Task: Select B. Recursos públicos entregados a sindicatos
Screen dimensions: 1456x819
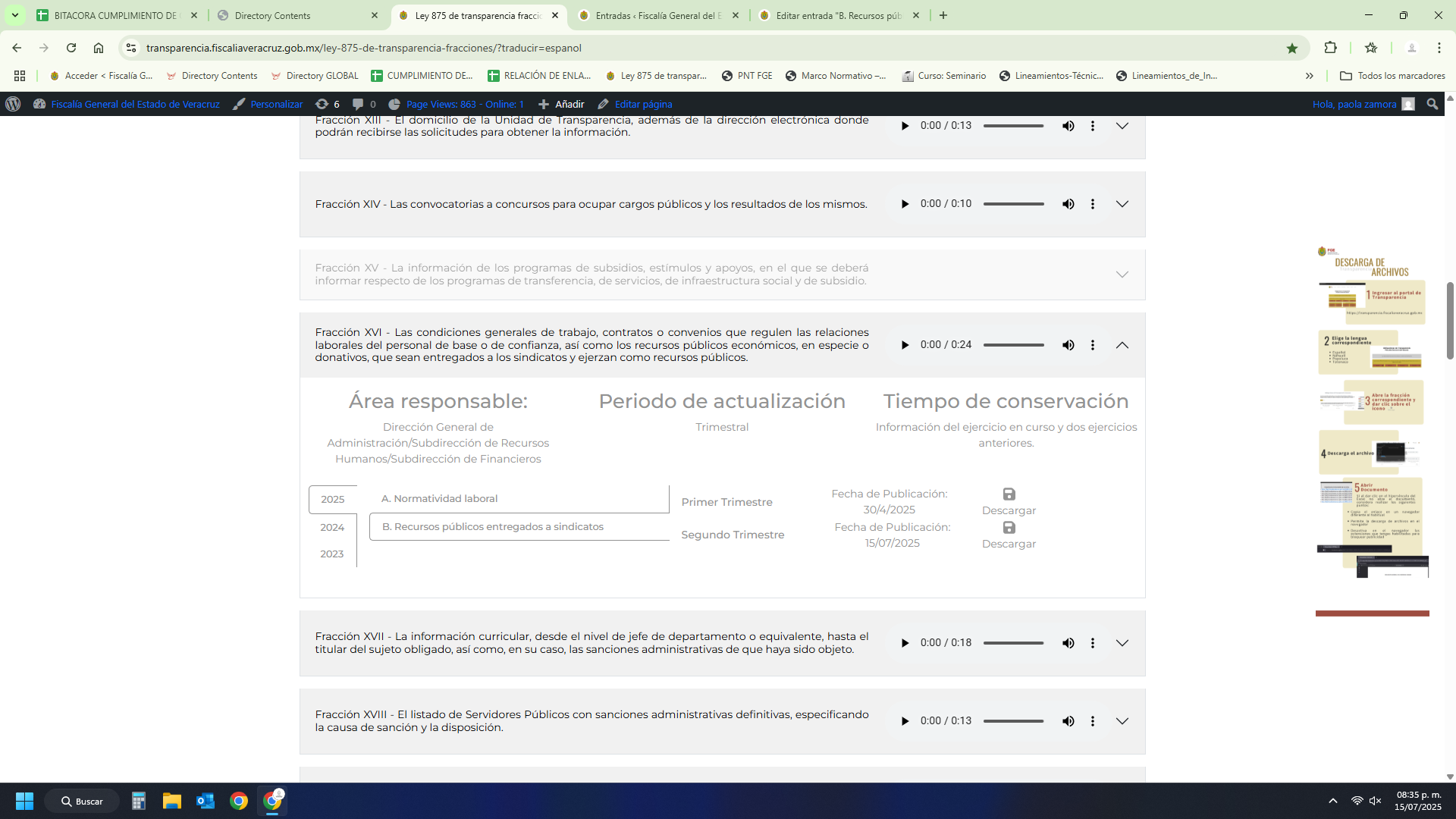Action: point(493,527)
